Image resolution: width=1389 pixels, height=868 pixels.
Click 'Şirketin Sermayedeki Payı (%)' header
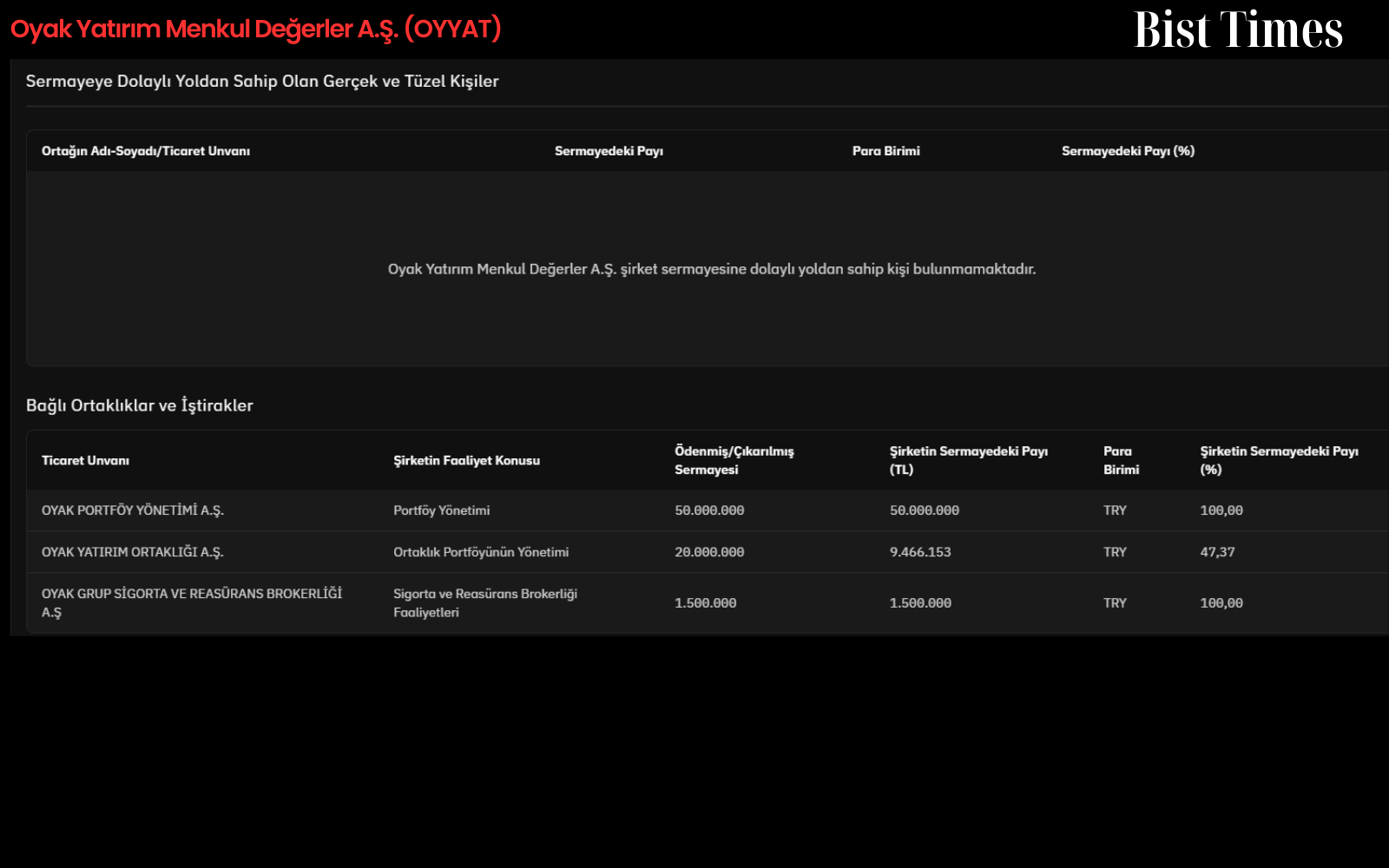tap(1279, 460)
